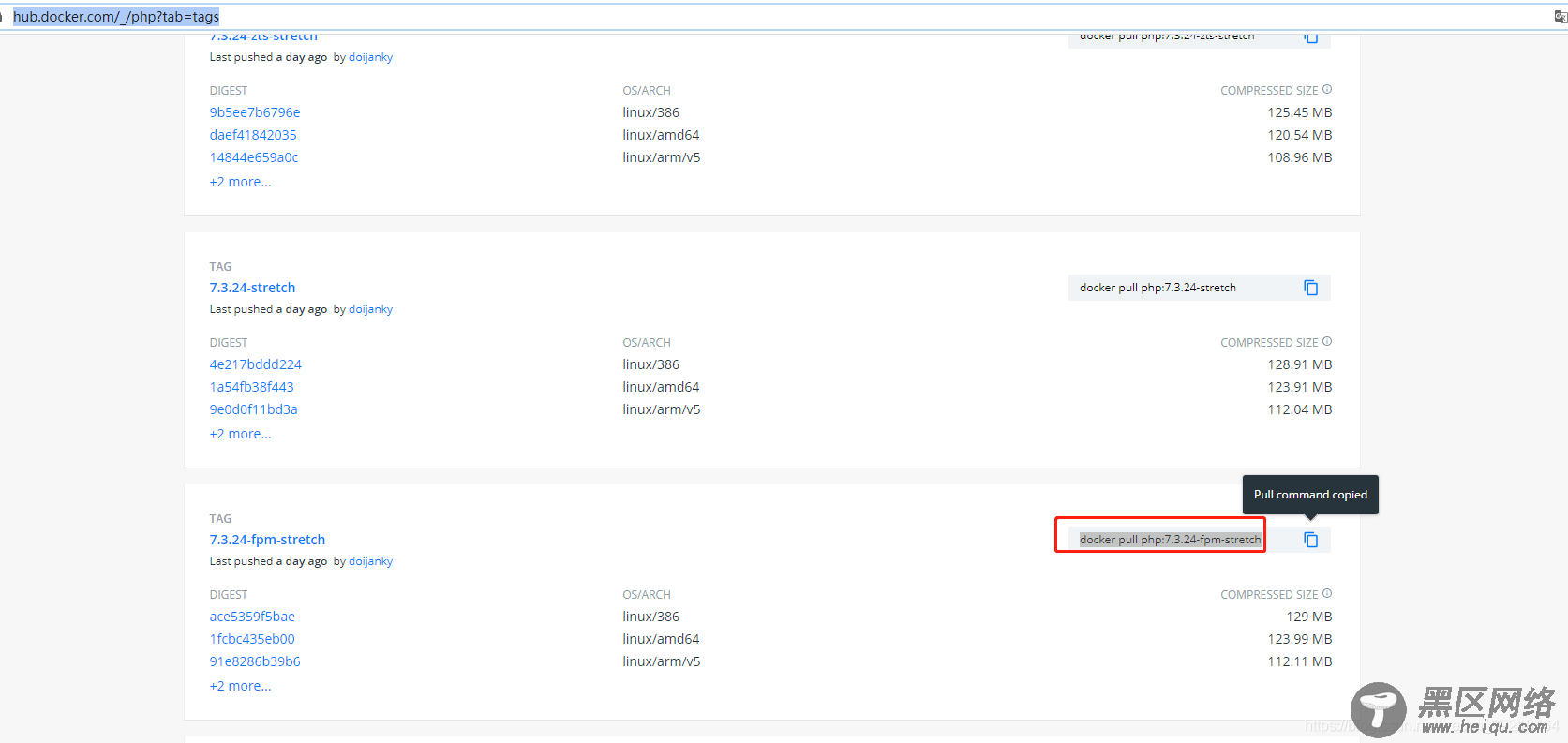Click the 108.96 MB size value
The image size is (1568, 743).
coord(1300,157)
